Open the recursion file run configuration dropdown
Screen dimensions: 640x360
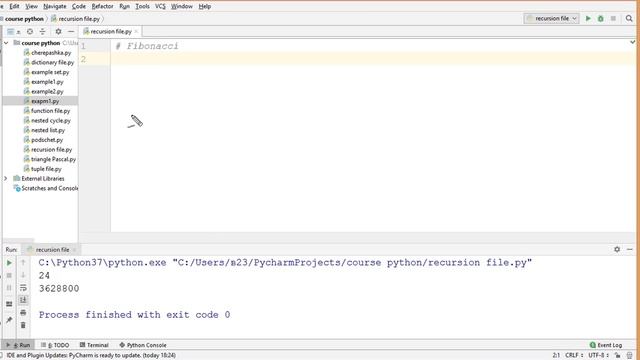(x=551, y=18)
